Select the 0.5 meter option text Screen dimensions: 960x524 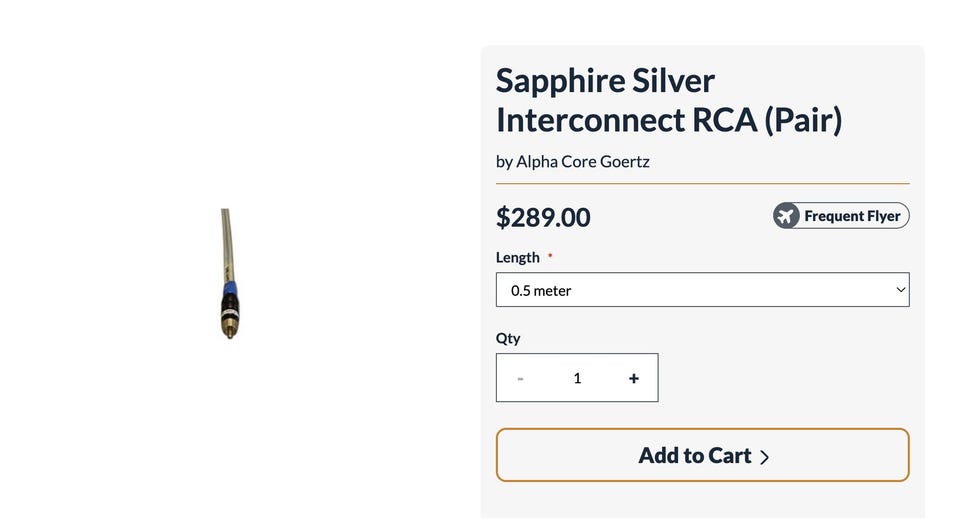click(541, 291)
